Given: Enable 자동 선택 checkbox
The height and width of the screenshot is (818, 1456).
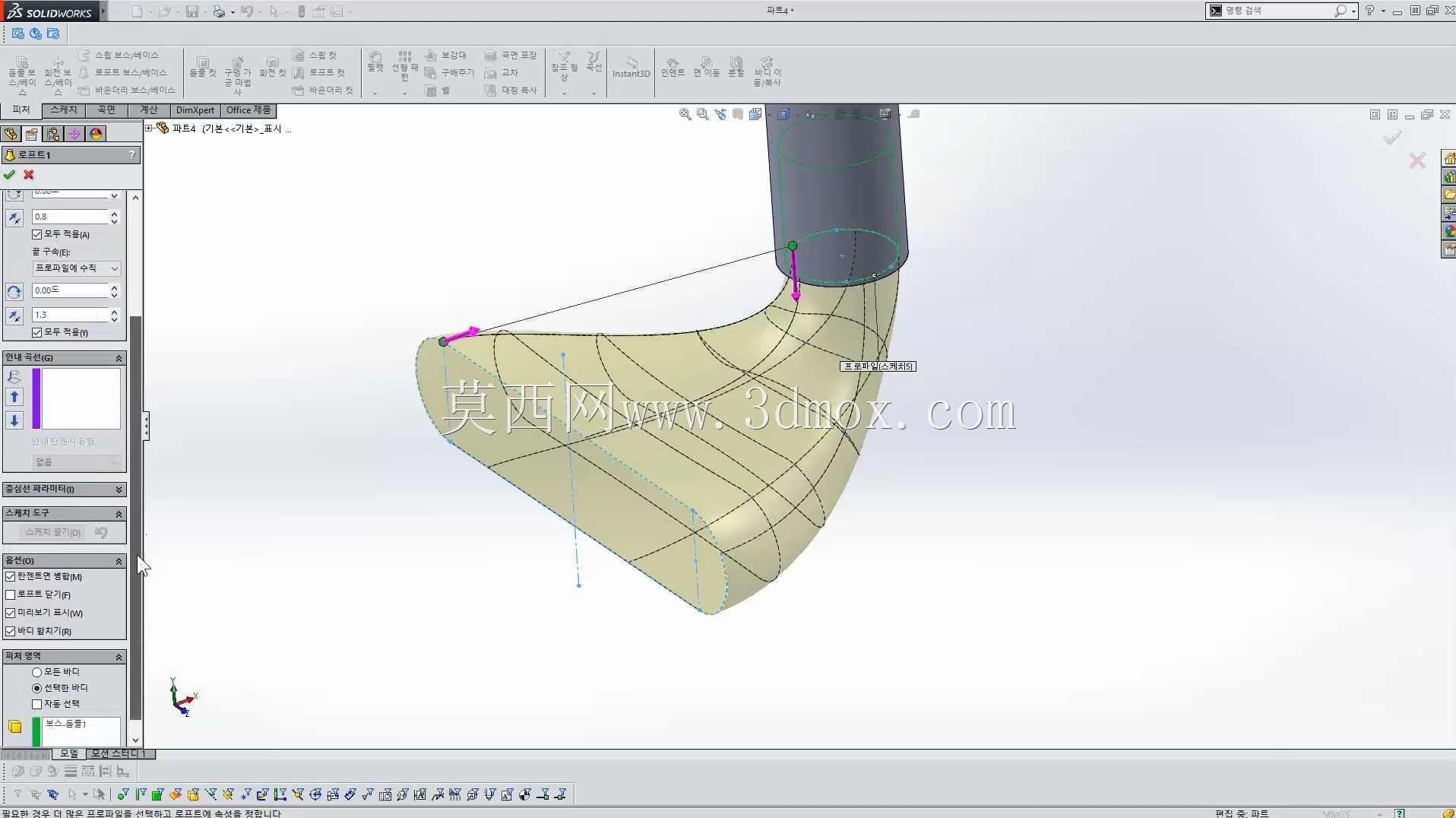Looking at the screenshot, I should [x=36, y=705].
